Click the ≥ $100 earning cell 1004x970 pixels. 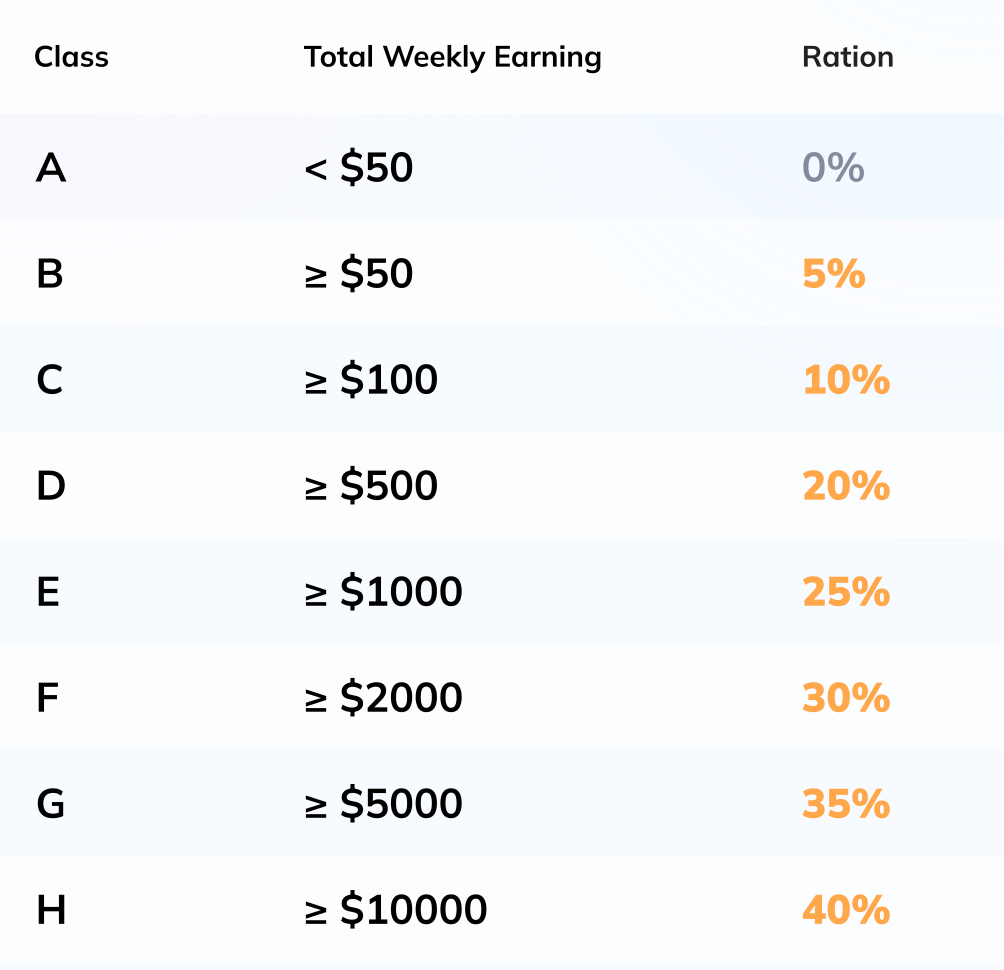point(371,380)
